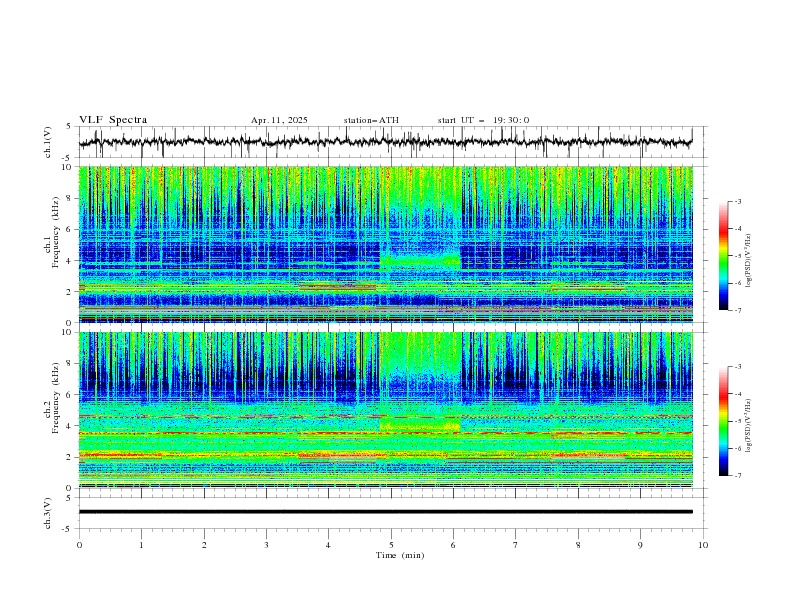Click the "-5" tick label on ch.3(V) axis
The width and height of the screenshot is (792, 612).
pos(68,529)
